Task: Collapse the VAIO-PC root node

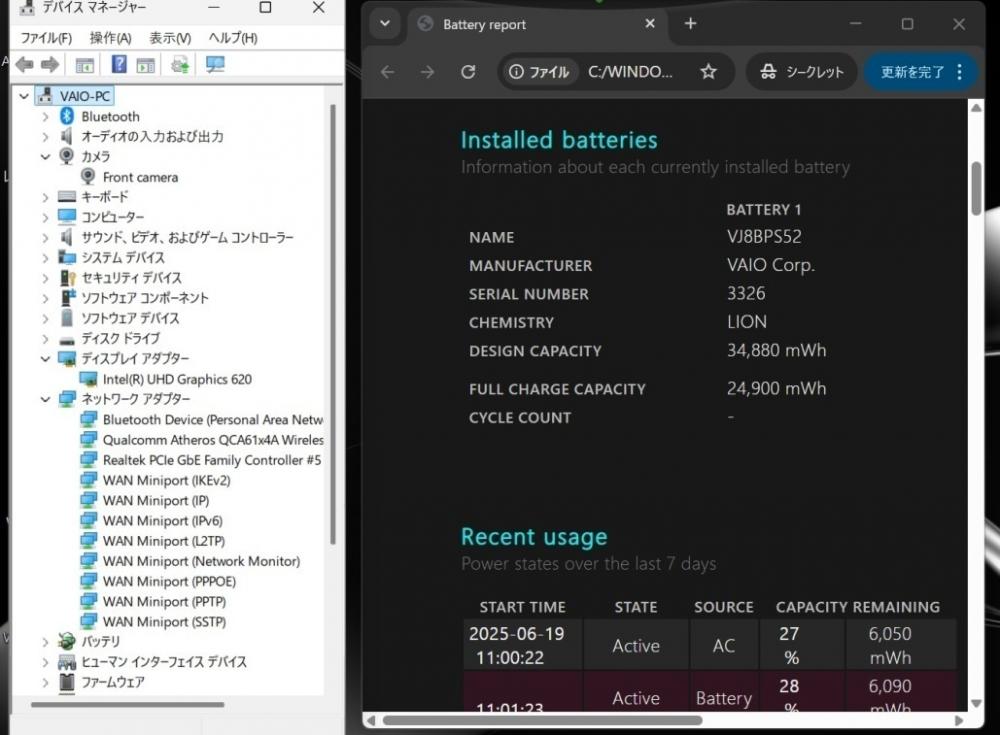Action: tap(24, 96)
